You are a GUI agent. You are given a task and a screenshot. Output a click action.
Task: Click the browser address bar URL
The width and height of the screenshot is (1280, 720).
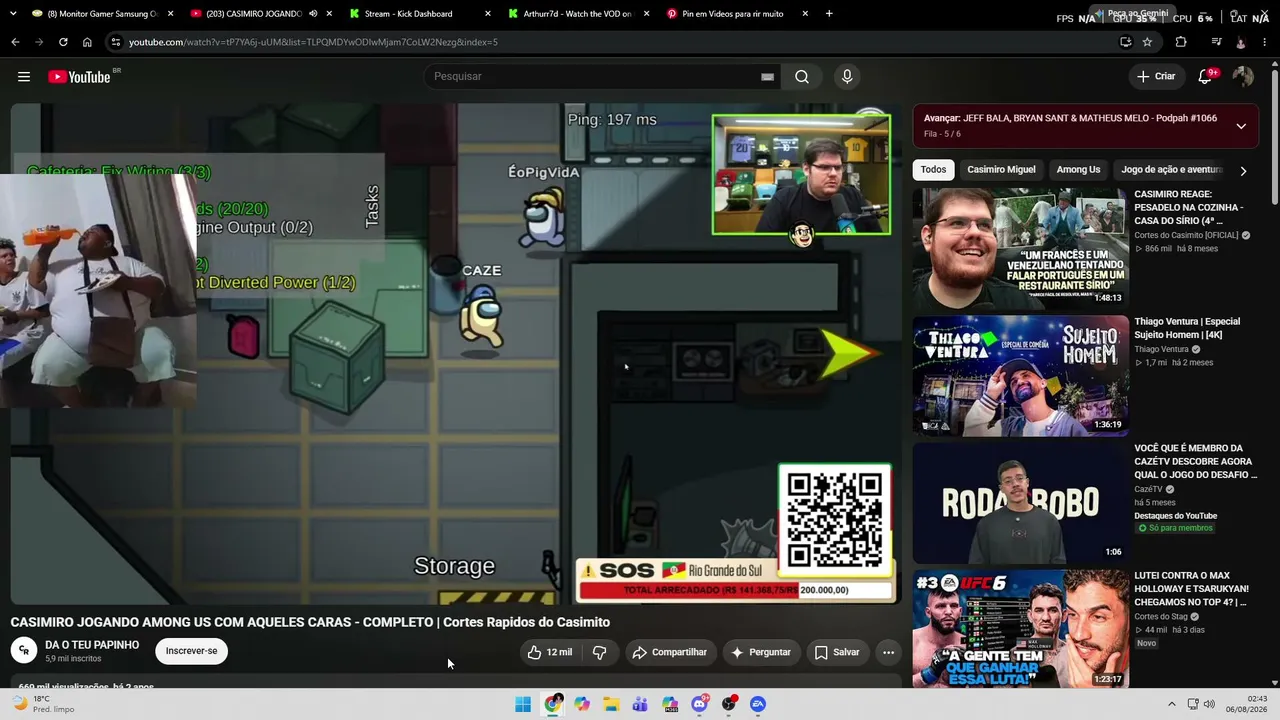[313, 42]
